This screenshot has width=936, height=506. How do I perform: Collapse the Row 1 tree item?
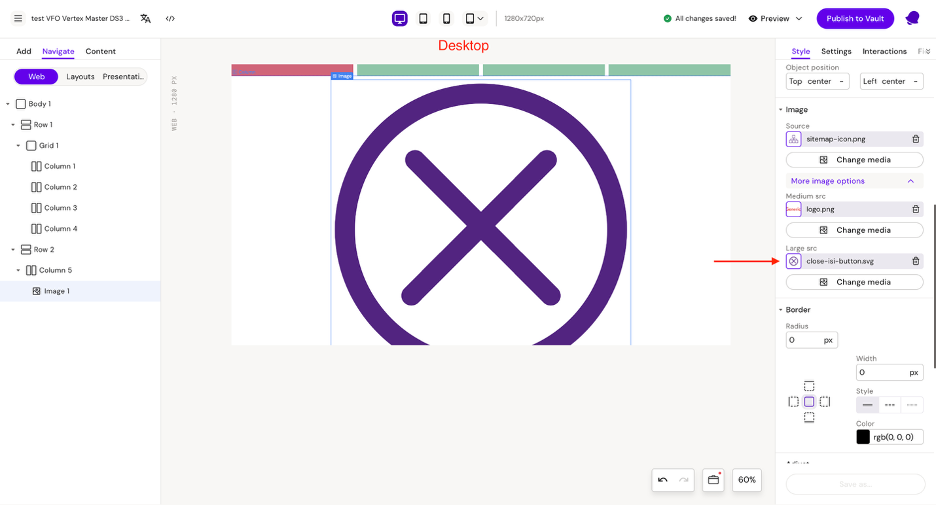[x=13, y=125]
